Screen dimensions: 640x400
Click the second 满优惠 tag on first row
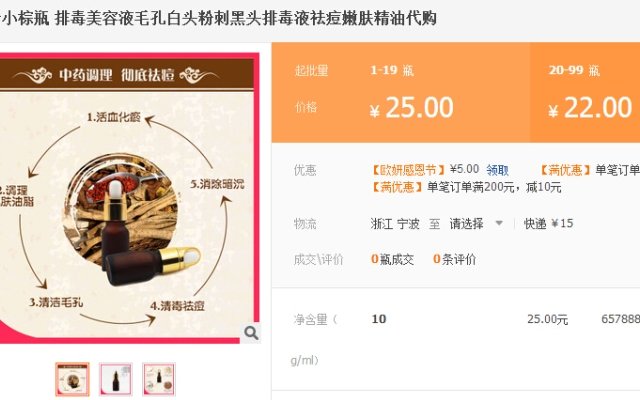pos(566,170)
